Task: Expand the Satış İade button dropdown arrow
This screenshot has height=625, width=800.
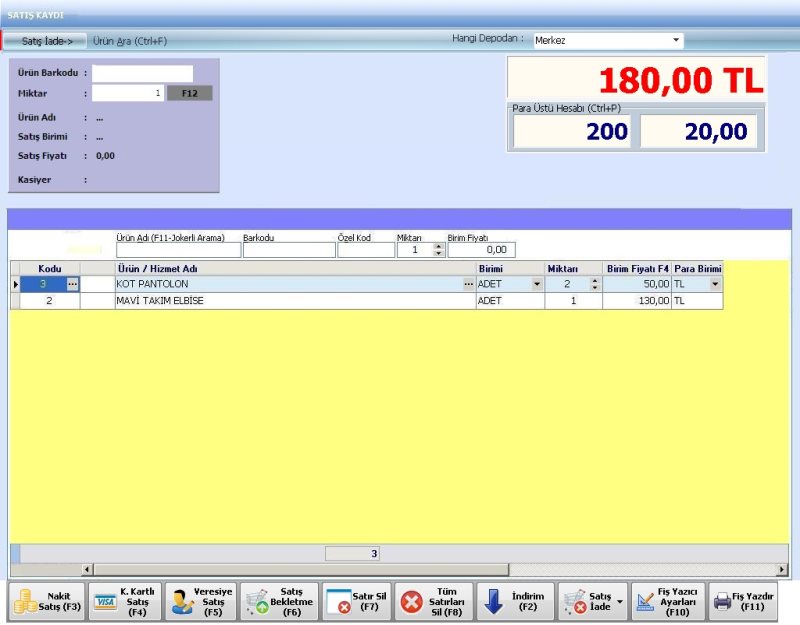Action: (618, 601)
